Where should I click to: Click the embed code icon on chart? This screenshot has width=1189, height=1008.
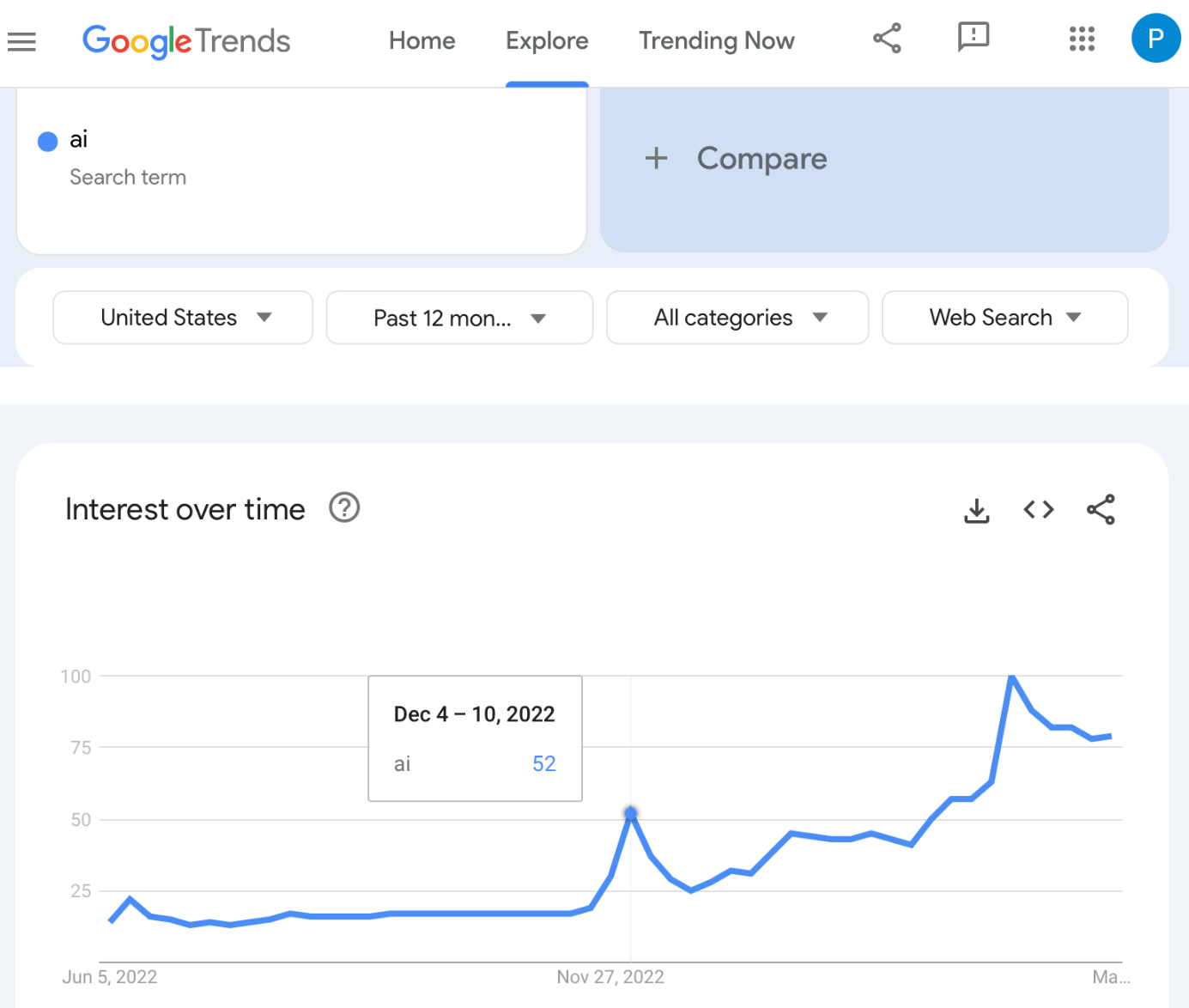1039,510
